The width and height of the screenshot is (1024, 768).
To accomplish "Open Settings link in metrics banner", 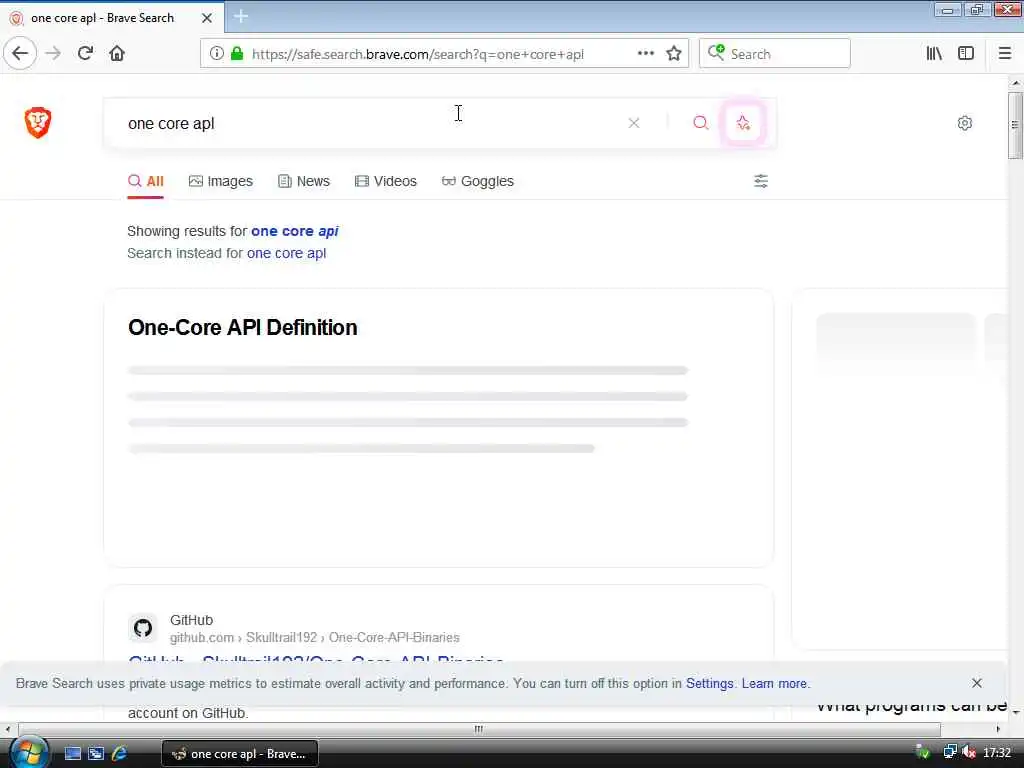I will 709,684.
